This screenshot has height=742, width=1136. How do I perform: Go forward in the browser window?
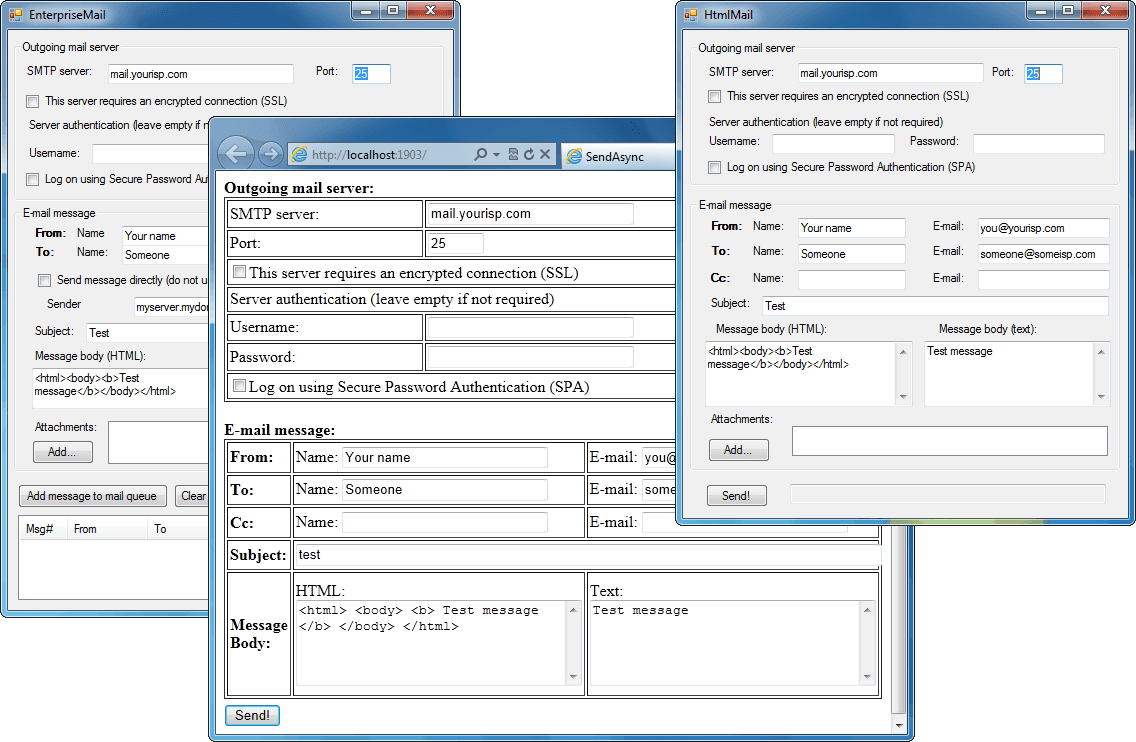[x=270, y=154]
